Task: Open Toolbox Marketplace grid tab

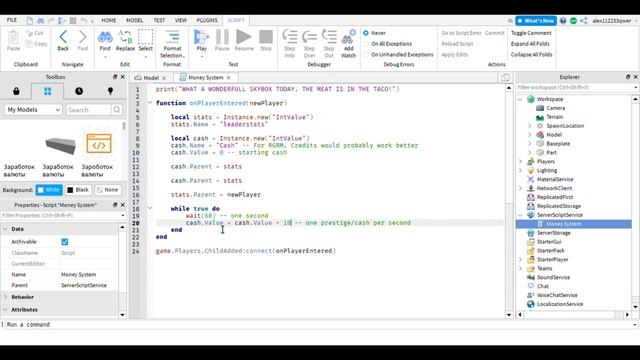Action: point(48,91)
